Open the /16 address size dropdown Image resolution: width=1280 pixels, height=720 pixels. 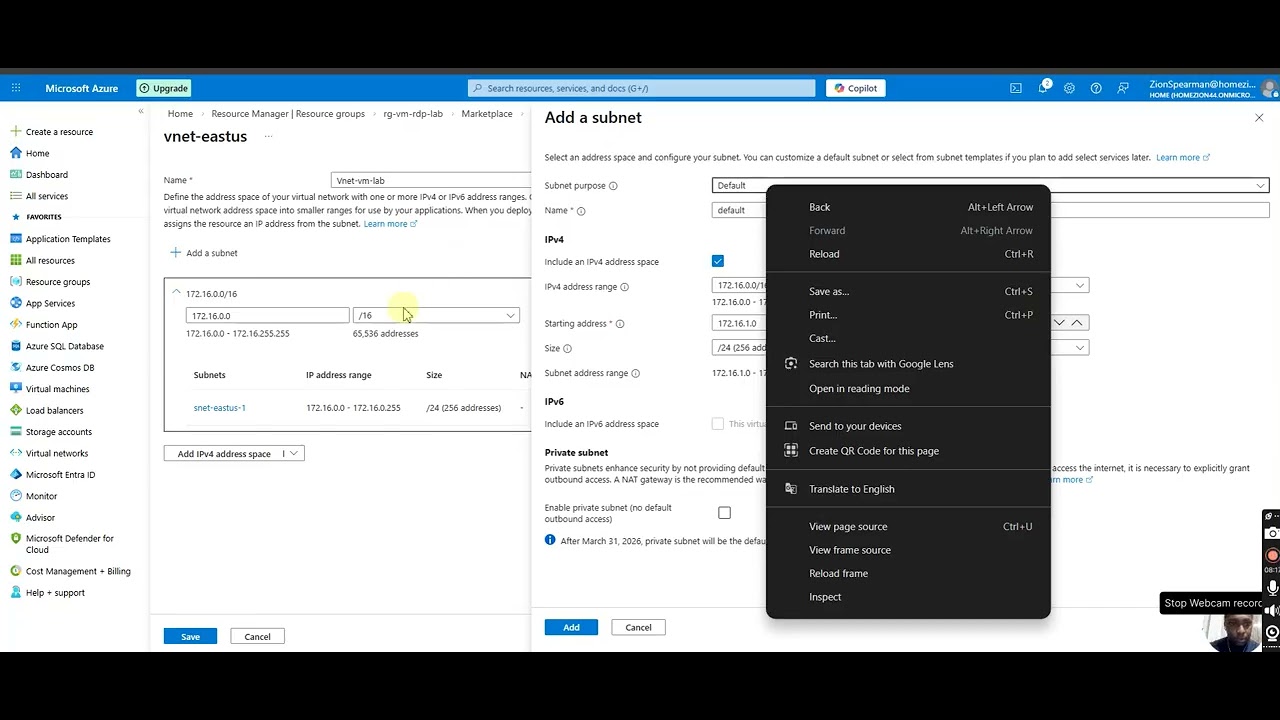[x=436, y=315]
